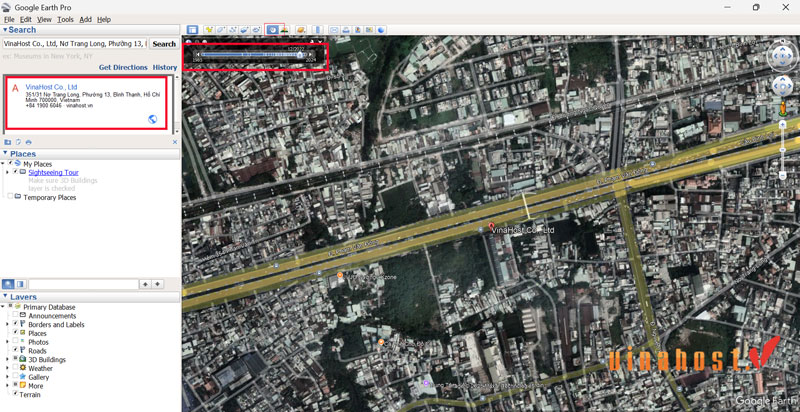The image size is (800, 412).
Task: Click the Street View pegman icon
Action: [x=782, y=108]
